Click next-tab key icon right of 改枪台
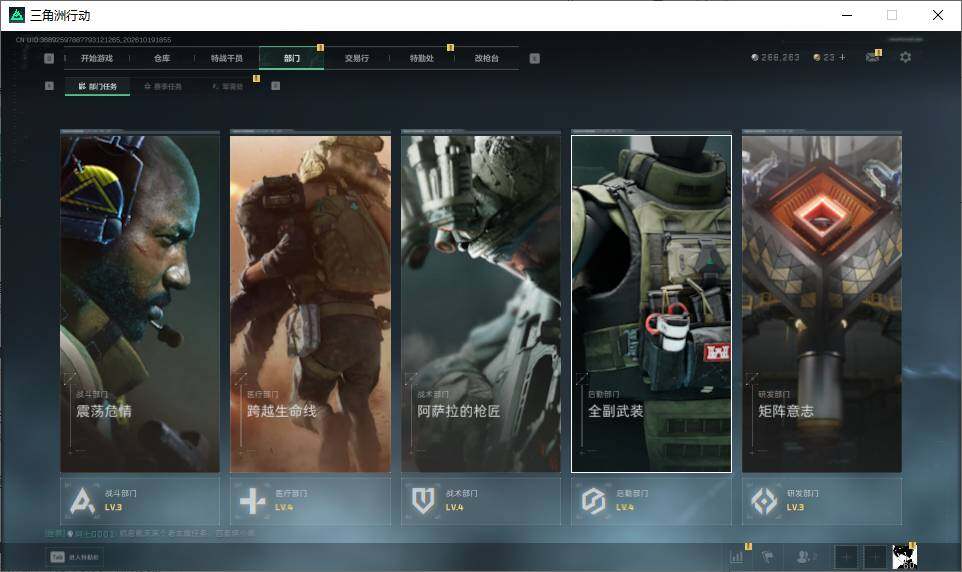962x572 pixels. point(534,58)
